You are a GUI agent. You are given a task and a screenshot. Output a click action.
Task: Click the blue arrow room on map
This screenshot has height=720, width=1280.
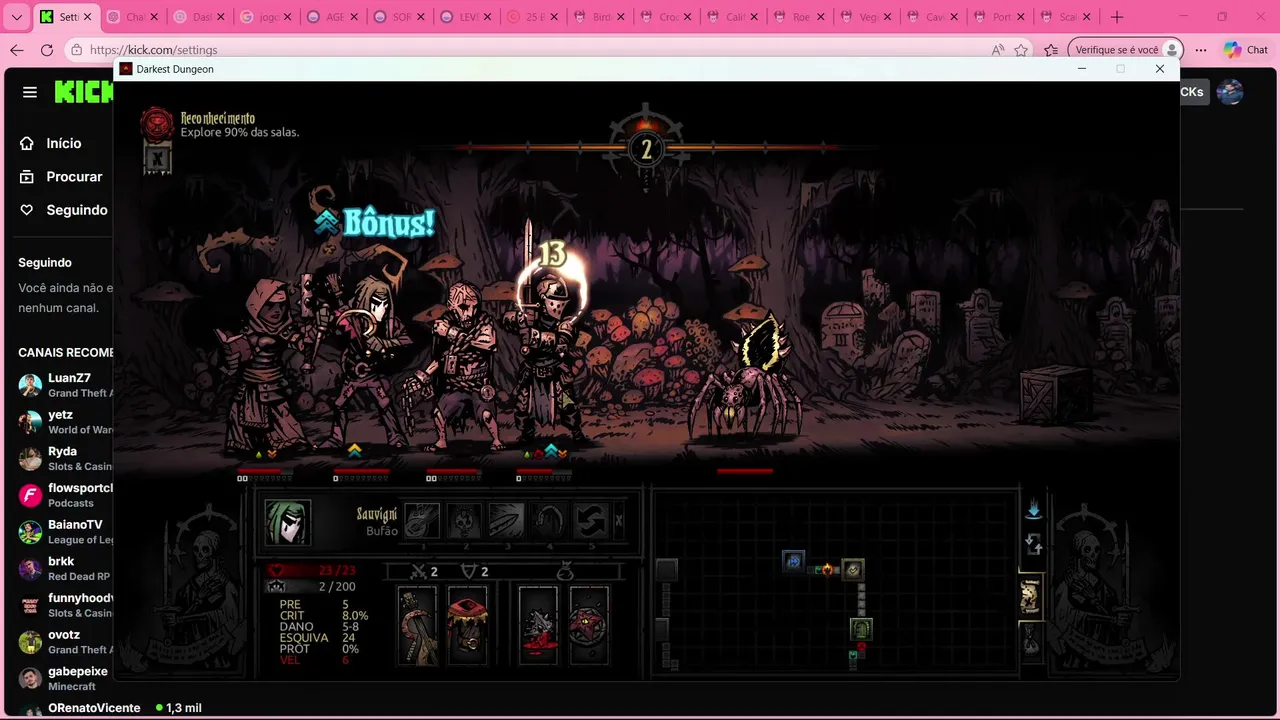pyautogui.click(x=793, y=562)
